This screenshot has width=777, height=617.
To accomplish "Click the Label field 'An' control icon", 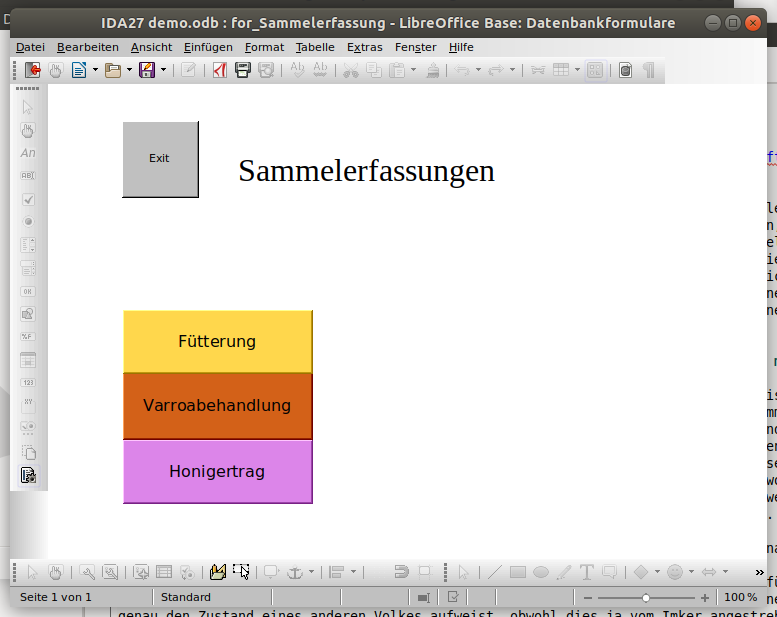I will click(x=28, y=153).
